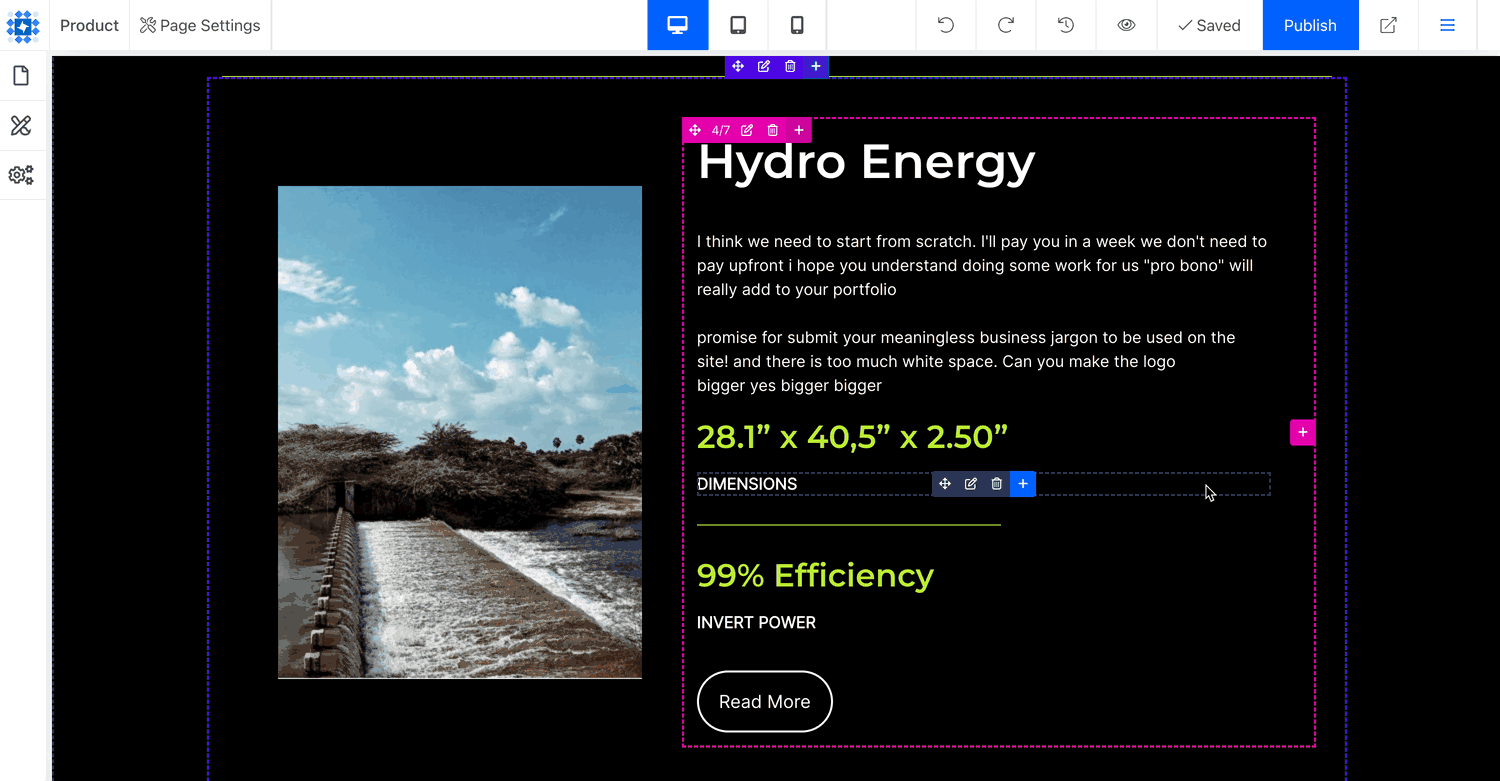1500x781 pixels.
Task: Publish the page
Action: coord(1310,25)
